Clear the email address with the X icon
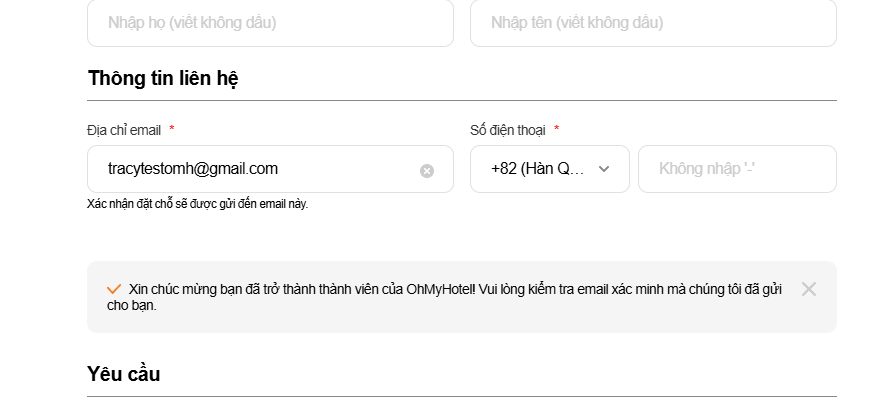 point(427,170)
